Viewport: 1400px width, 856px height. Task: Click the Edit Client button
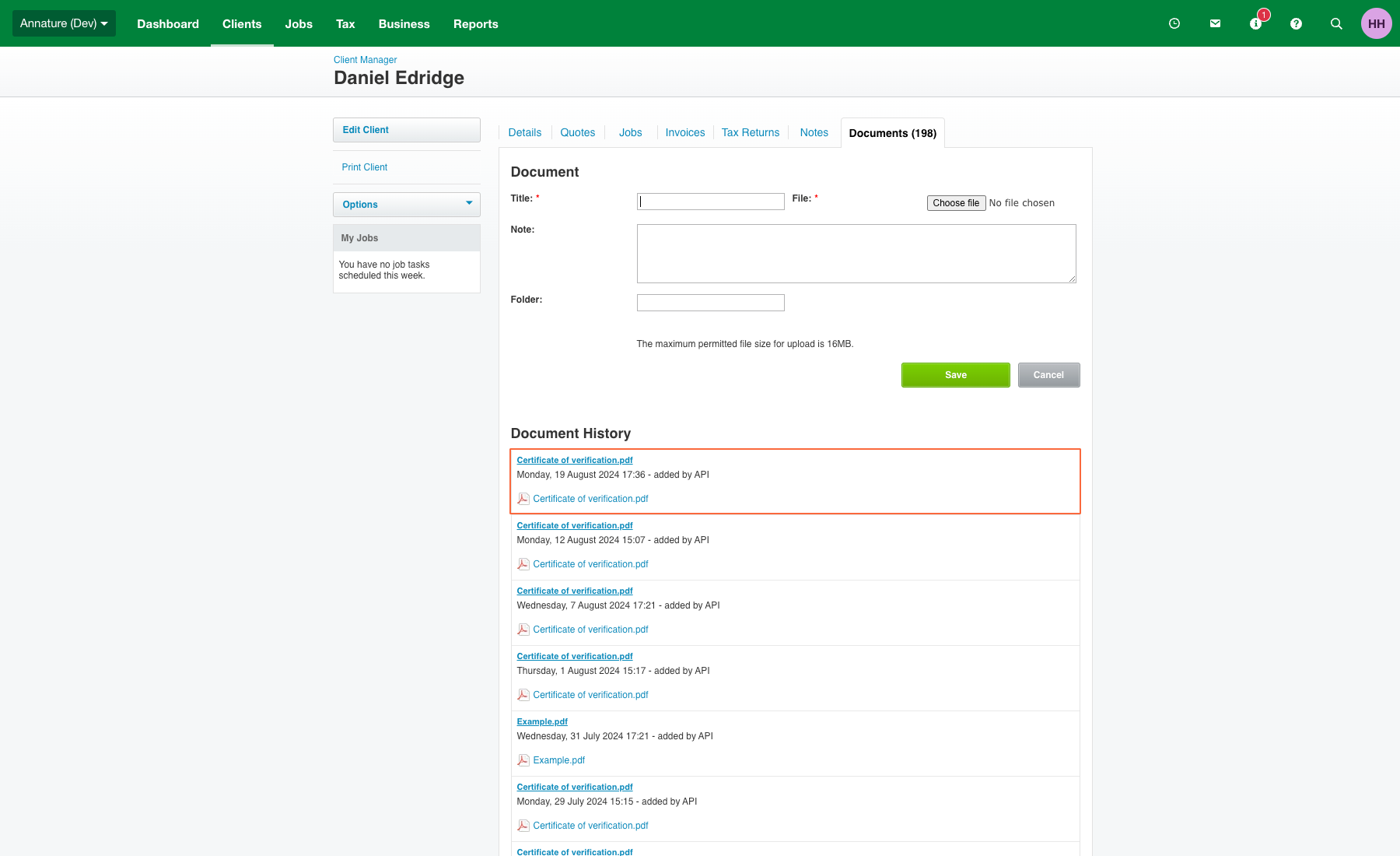407,130
